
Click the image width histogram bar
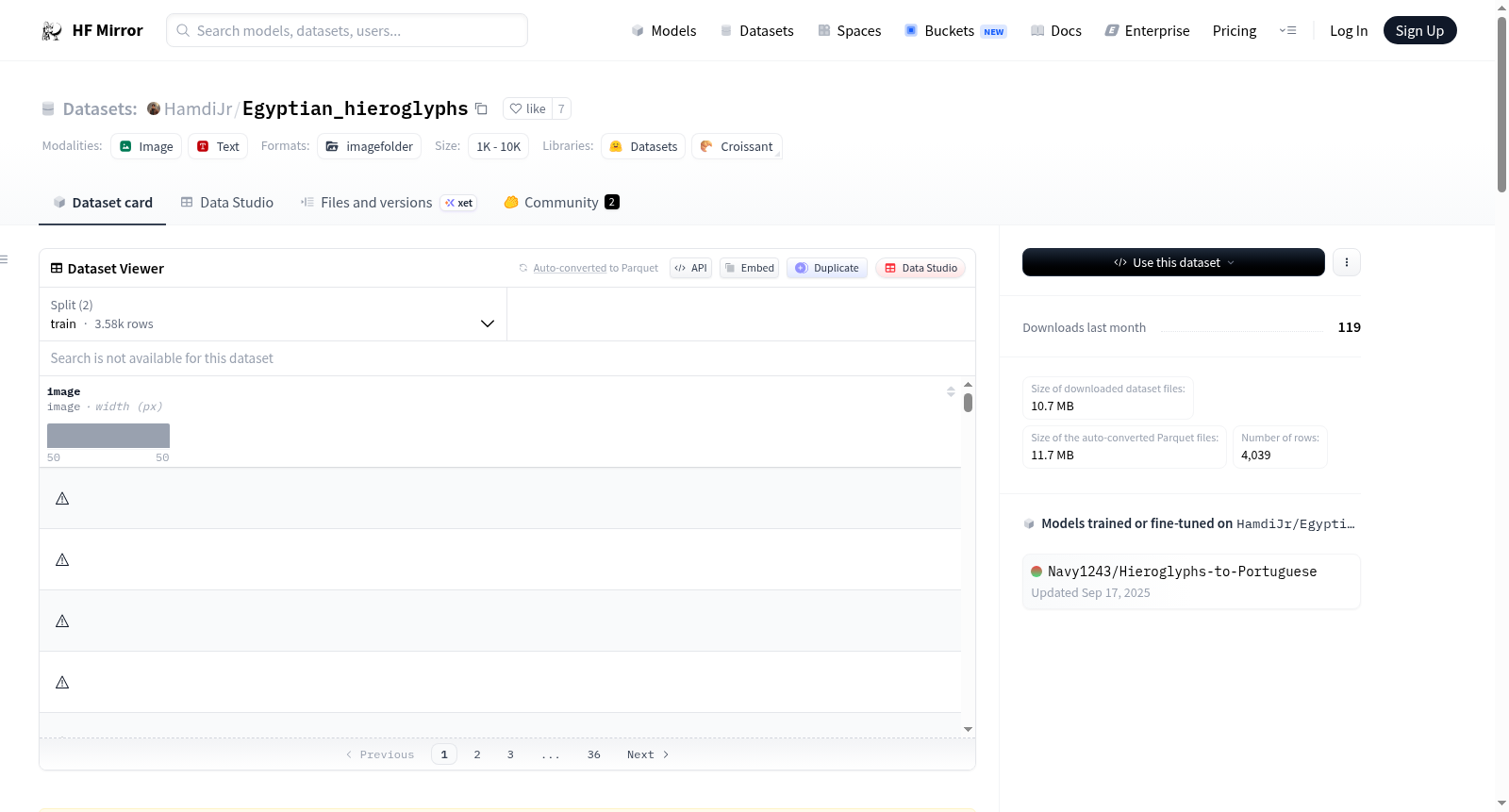(x=108, y=436)
